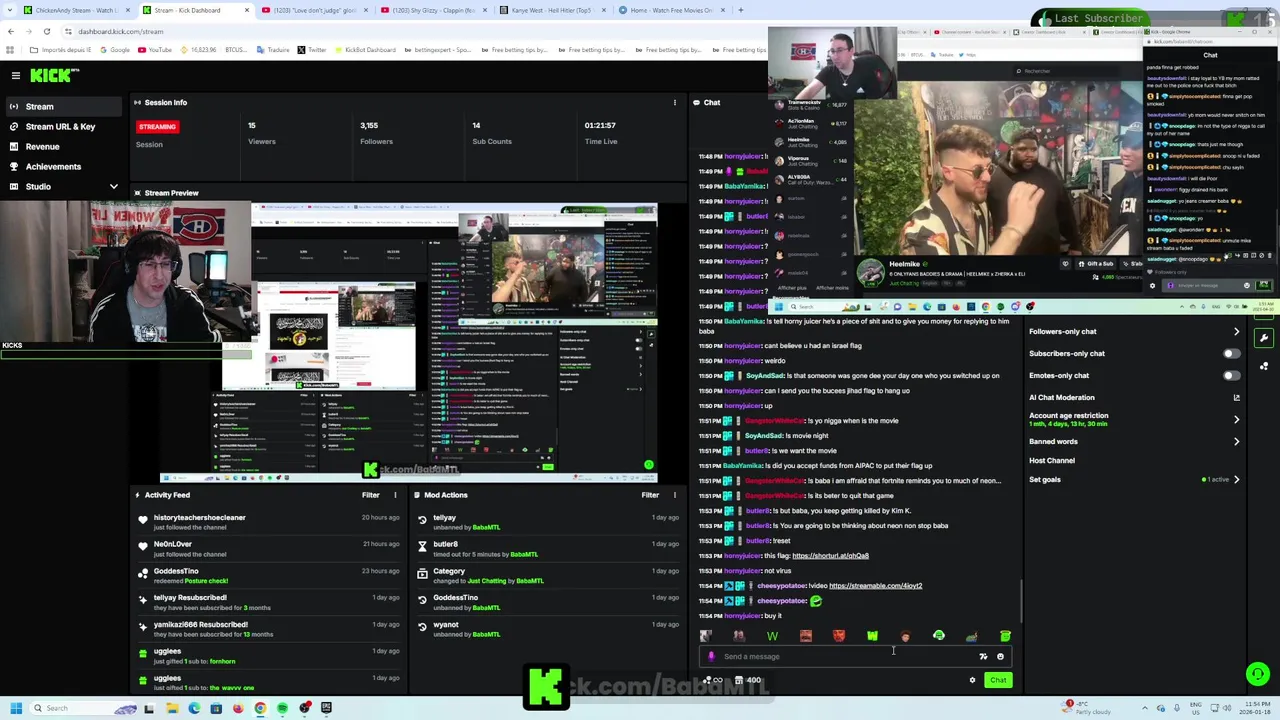
Task: Open Activity Feed three-dot options menu
Action: pos(395,495)
